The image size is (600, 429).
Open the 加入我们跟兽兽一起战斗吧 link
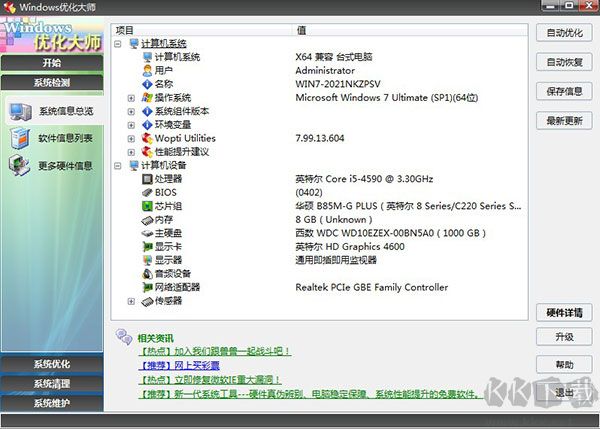215,351
